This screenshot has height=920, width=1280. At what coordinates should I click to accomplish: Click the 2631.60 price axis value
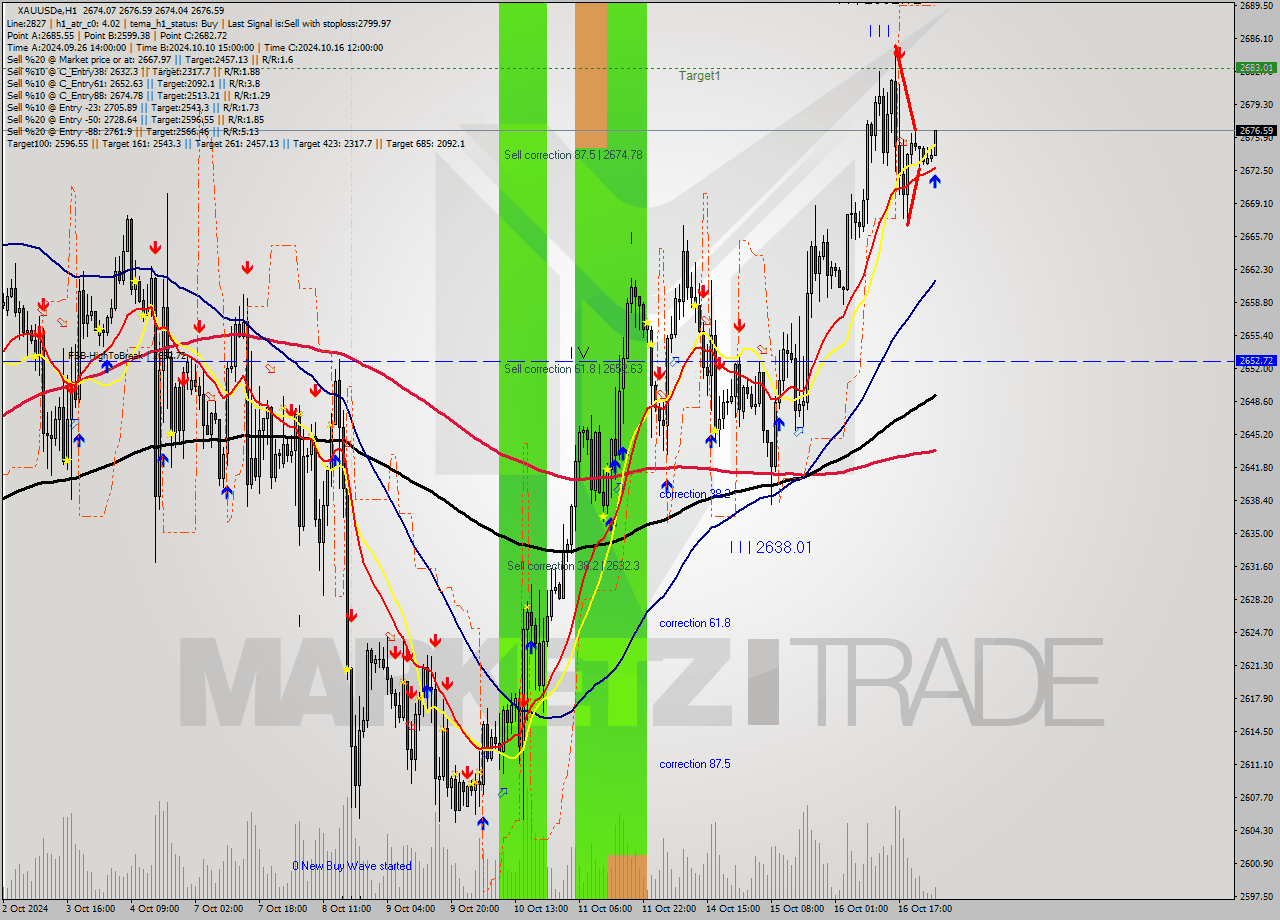tap(1256, 566)
